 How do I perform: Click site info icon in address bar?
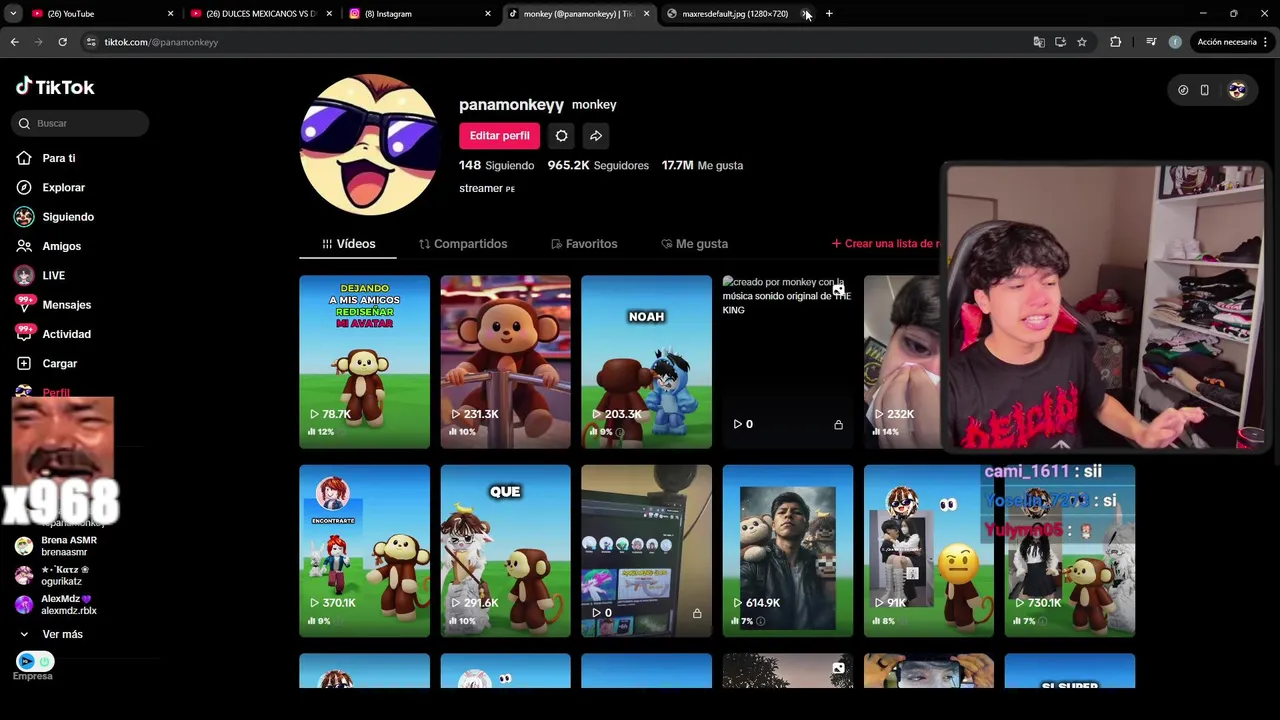(91, 42)
